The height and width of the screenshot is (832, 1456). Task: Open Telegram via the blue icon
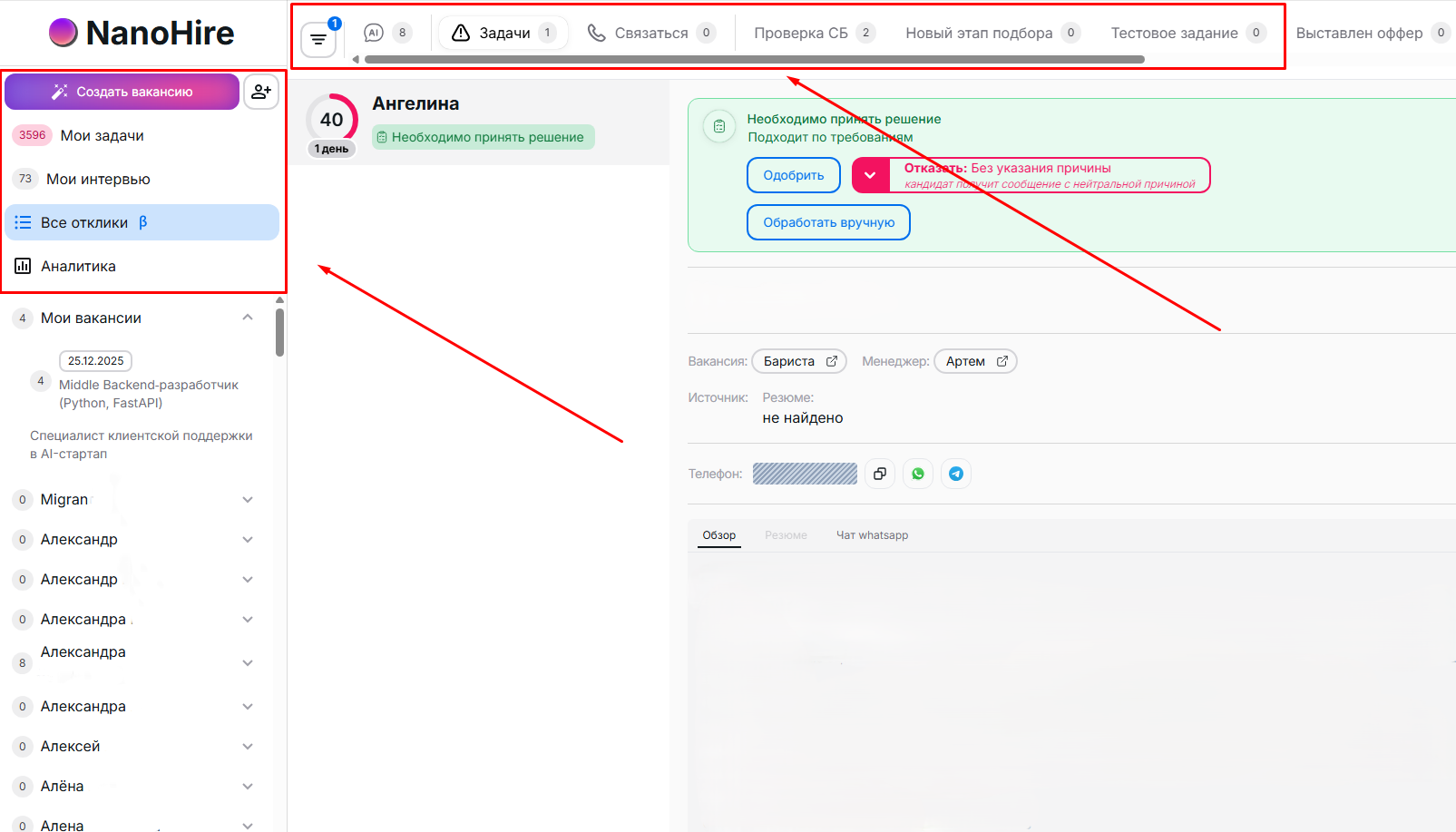[956, 474]
